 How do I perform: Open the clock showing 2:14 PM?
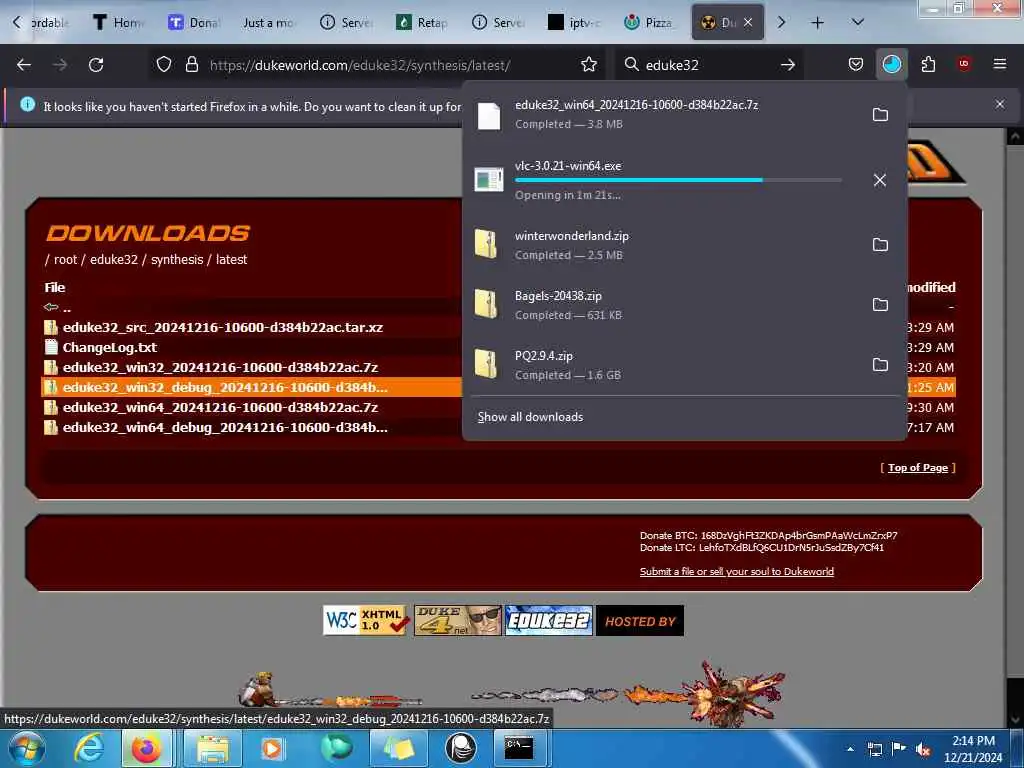[x=973, y=749]
